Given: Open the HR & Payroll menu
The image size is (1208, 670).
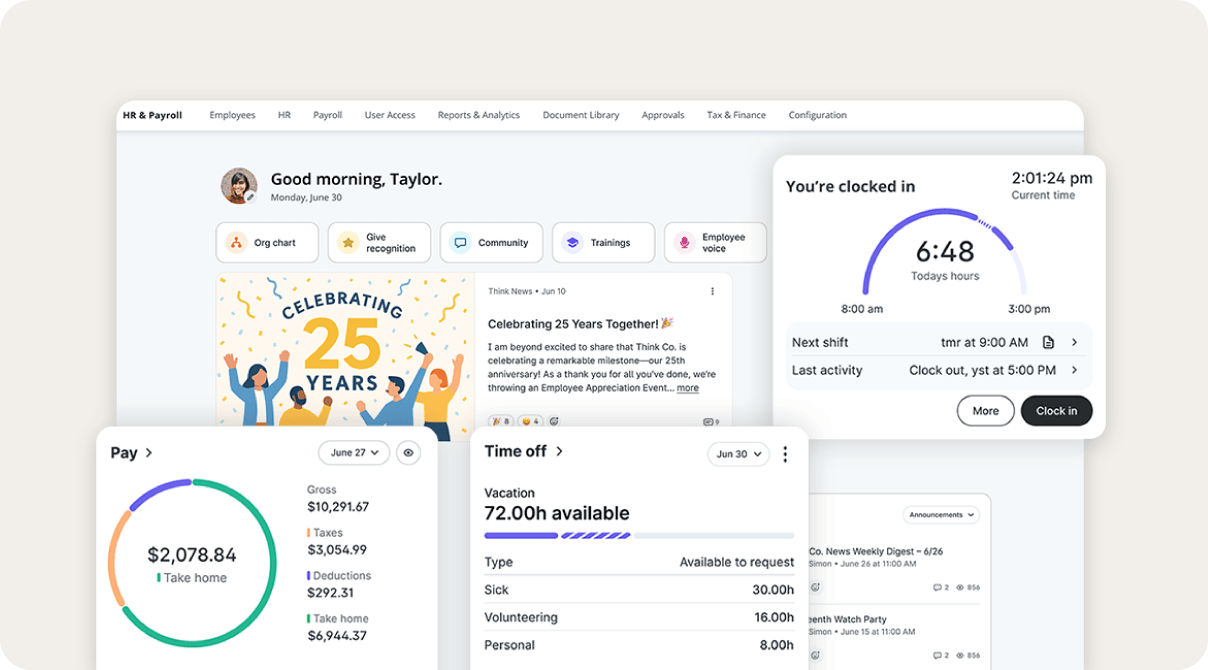Looking at the screenshot, I should pos(152,115).
